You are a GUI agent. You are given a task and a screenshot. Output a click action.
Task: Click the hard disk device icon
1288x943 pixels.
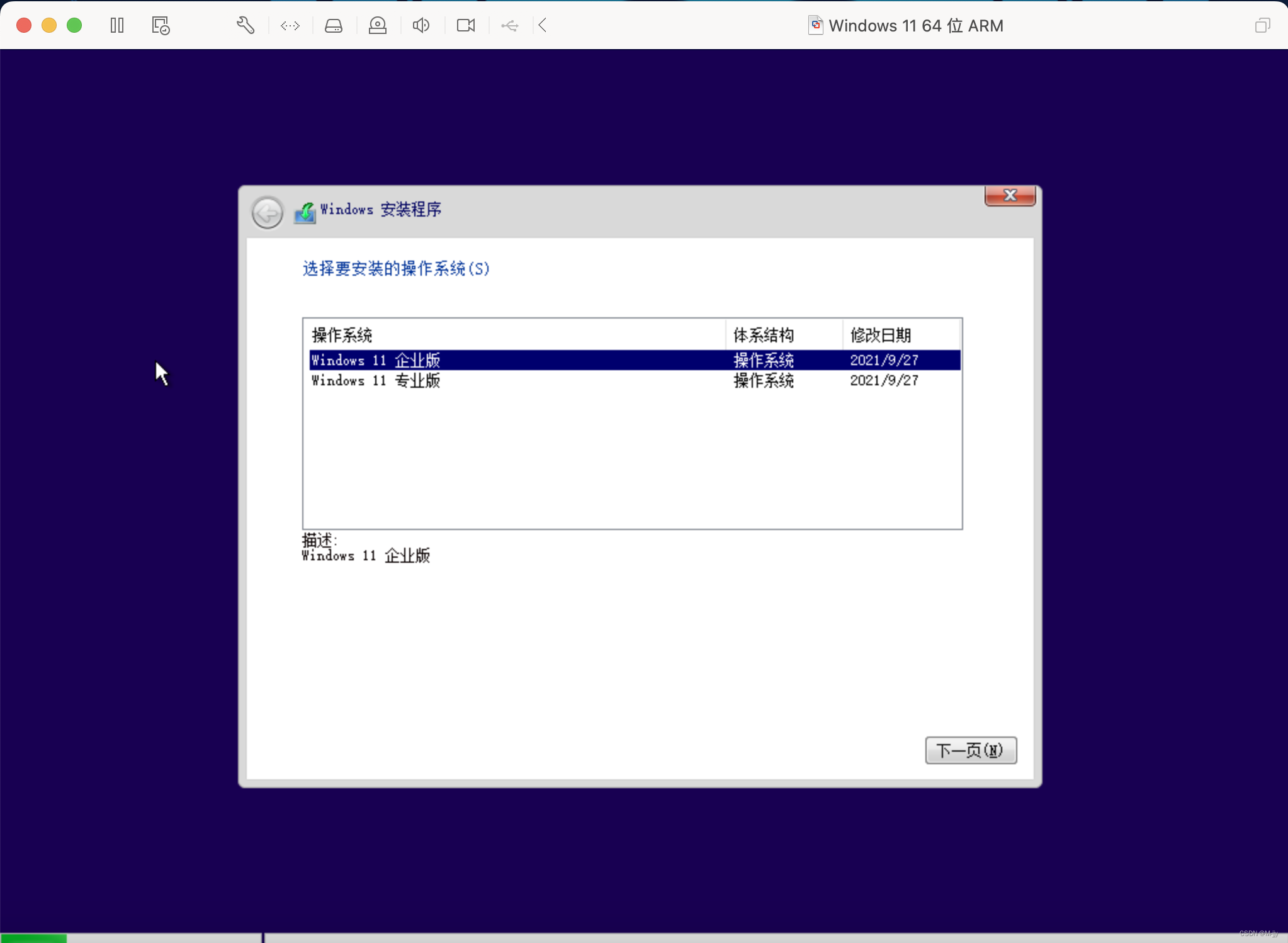(x=334, y=25)
